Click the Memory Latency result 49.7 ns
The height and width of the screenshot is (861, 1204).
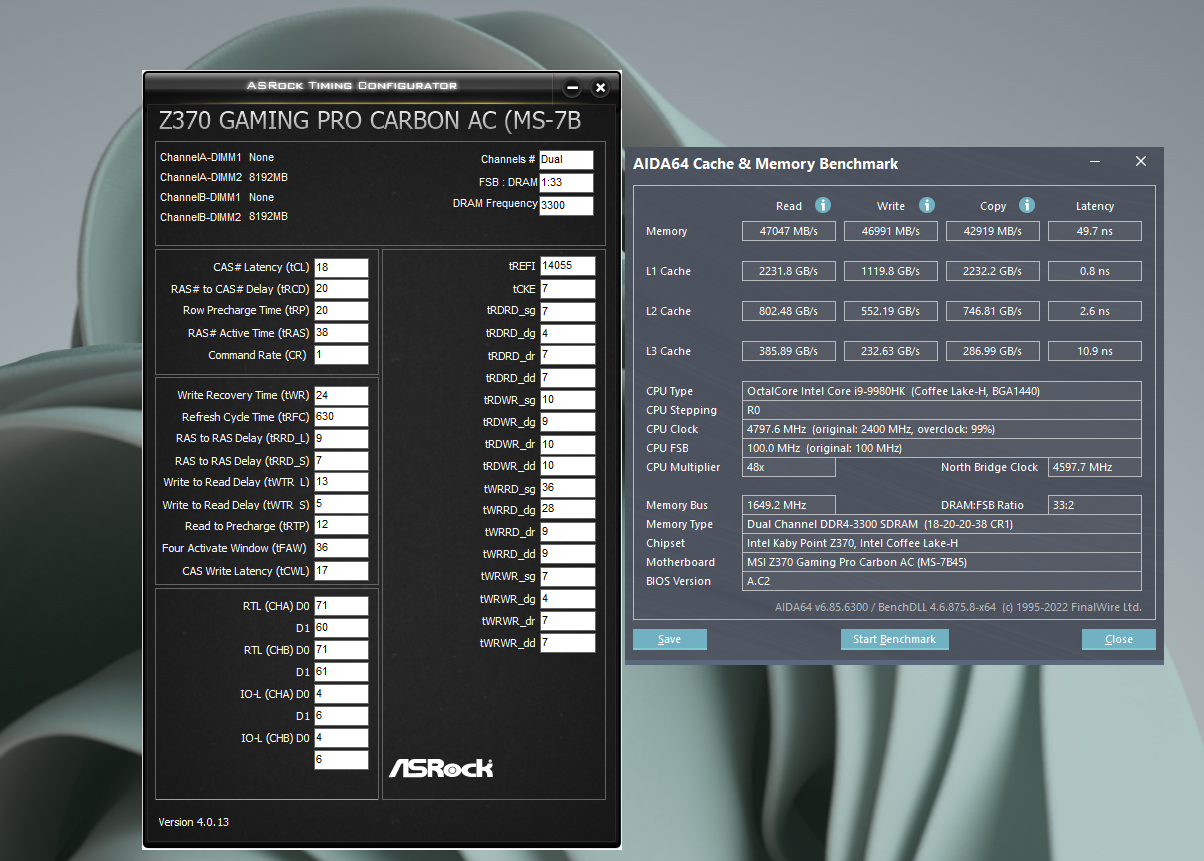click(x=1095, y=231)
